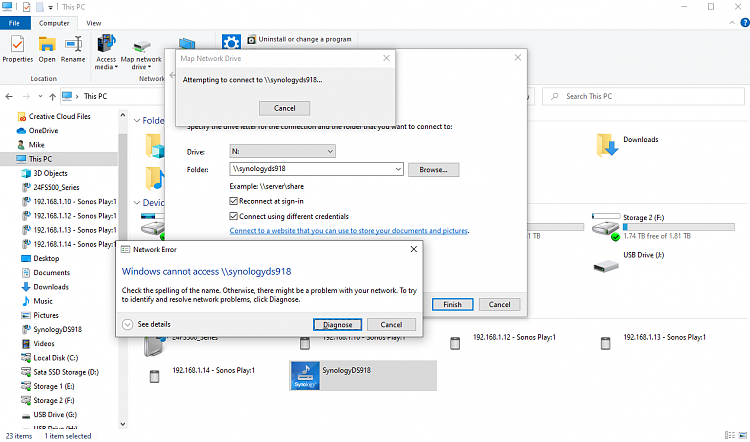Click Finish in Map Network Drive wizard

point(452,304)
